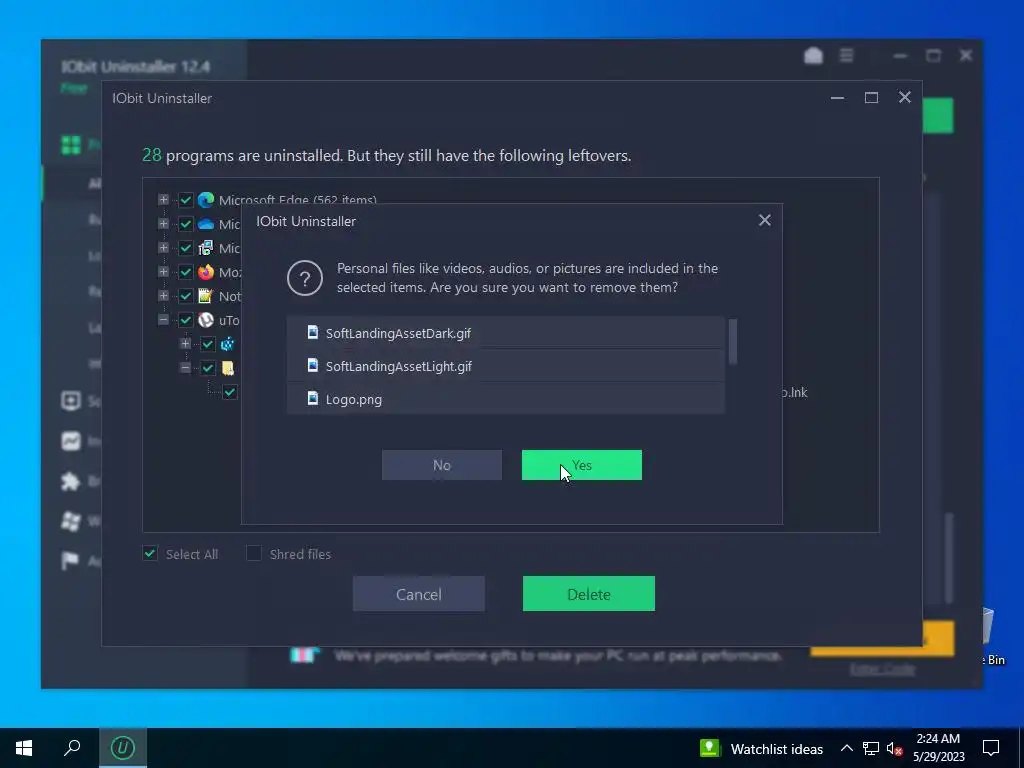Viewport: 1024px width, 768px height.
Task: Click the question mark icon in dialog
Action: coord(305,278)
